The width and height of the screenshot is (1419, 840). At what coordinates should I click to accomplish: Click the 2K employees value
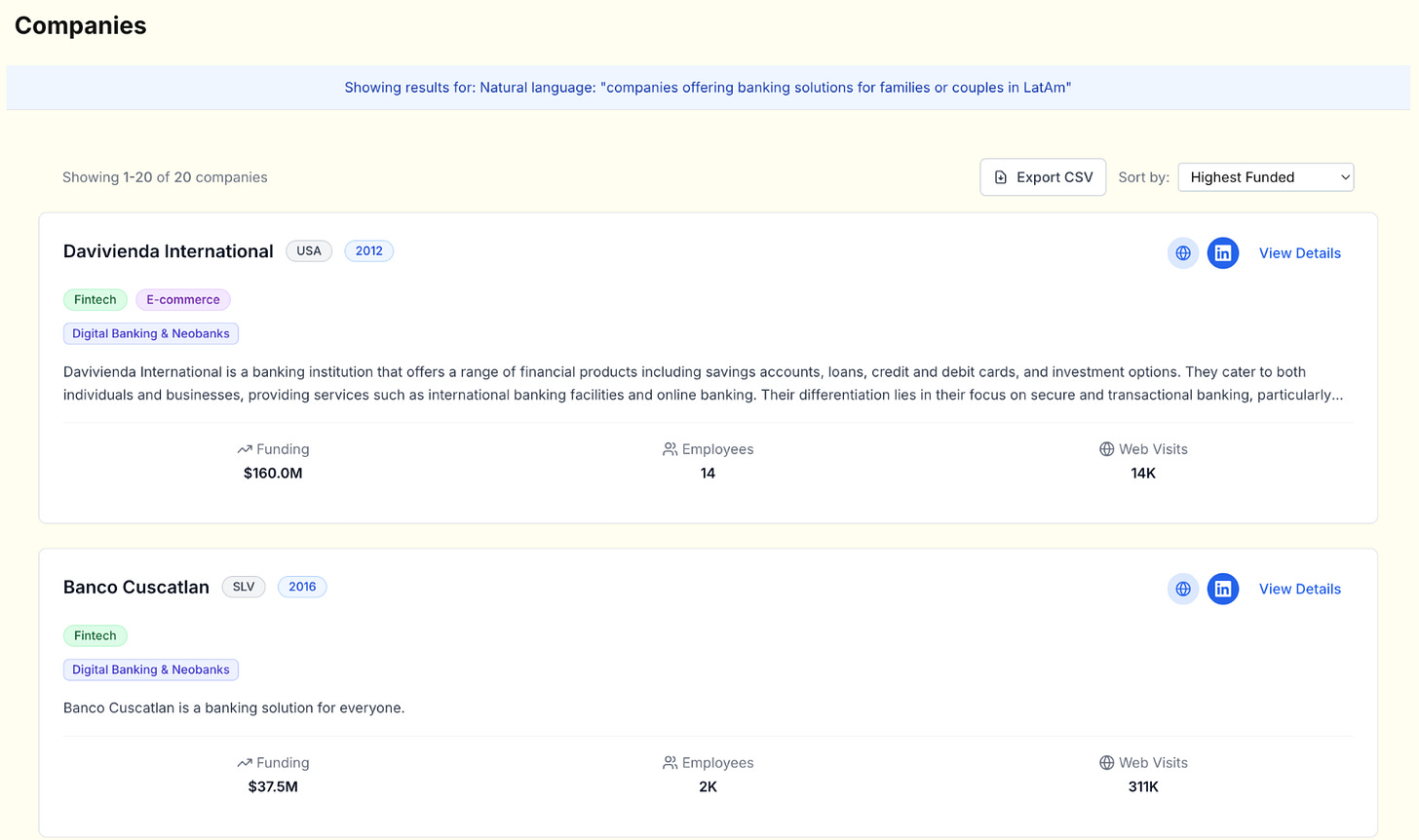(708, 786)
